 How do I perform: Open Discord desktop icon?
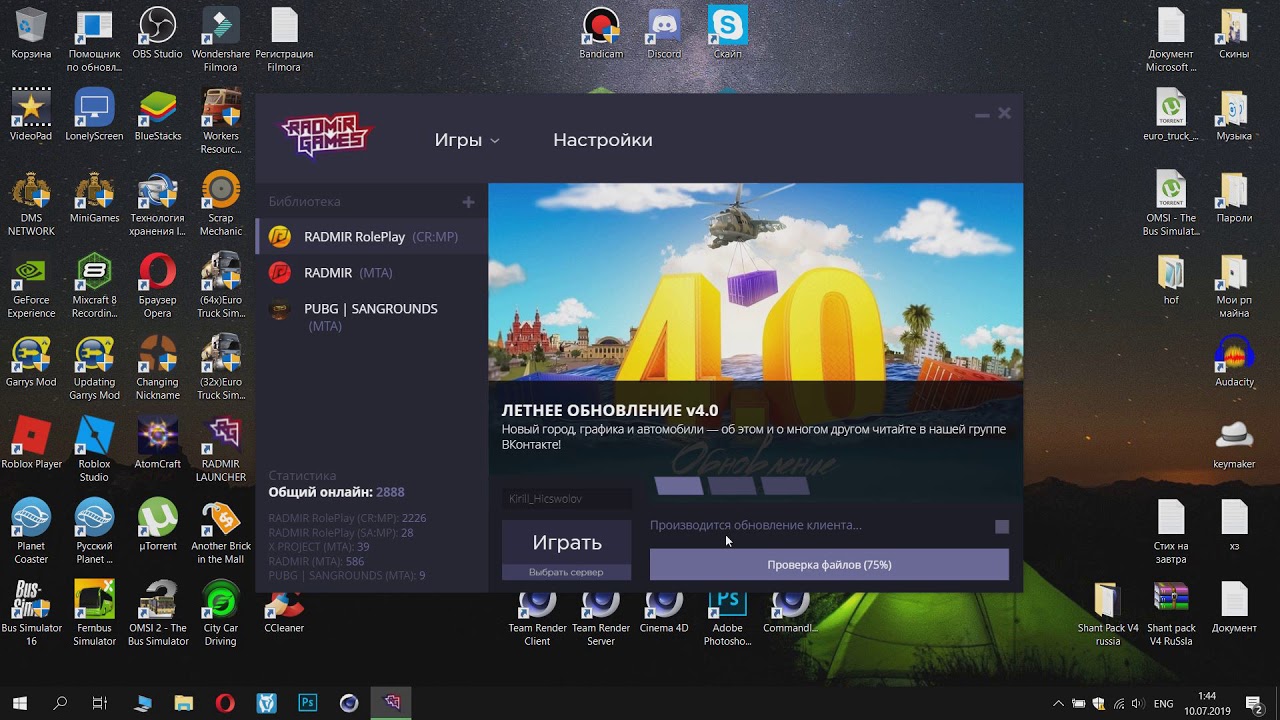(x=664, y=35)
